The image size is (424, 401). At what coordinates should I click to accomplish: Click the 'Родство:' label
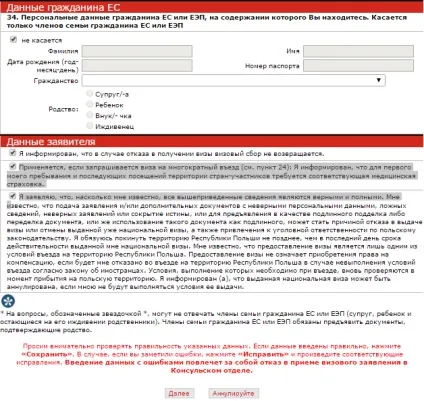tap(63, 109)
